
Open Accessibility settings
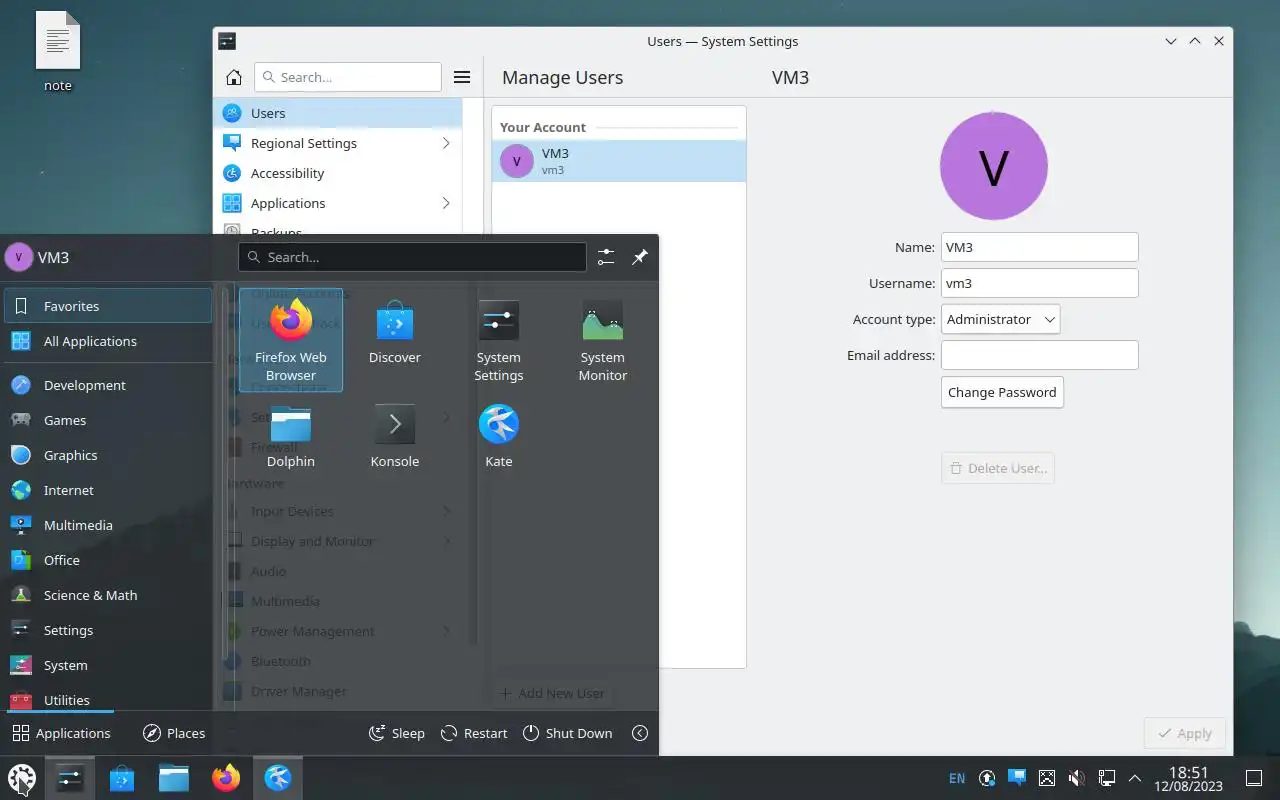pos(338,173)
